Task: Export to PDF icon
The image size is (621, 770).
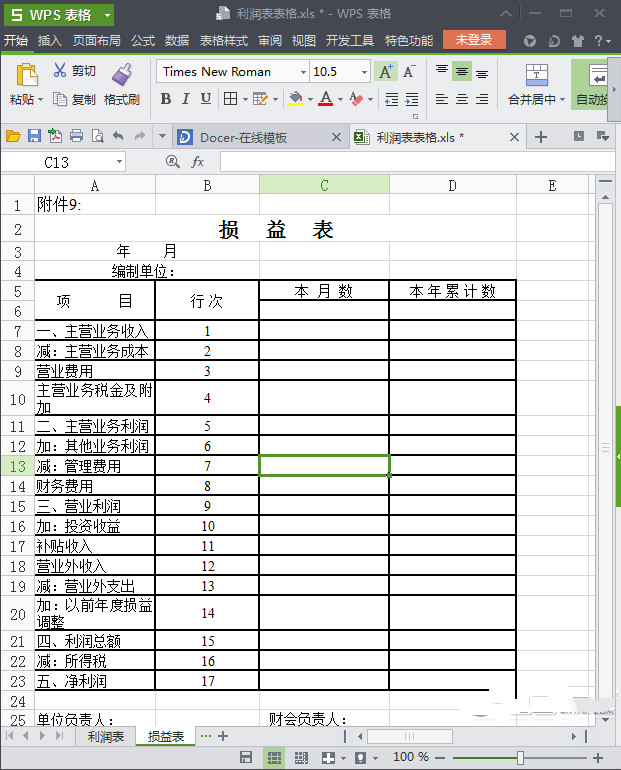Action: click(55, 136)
